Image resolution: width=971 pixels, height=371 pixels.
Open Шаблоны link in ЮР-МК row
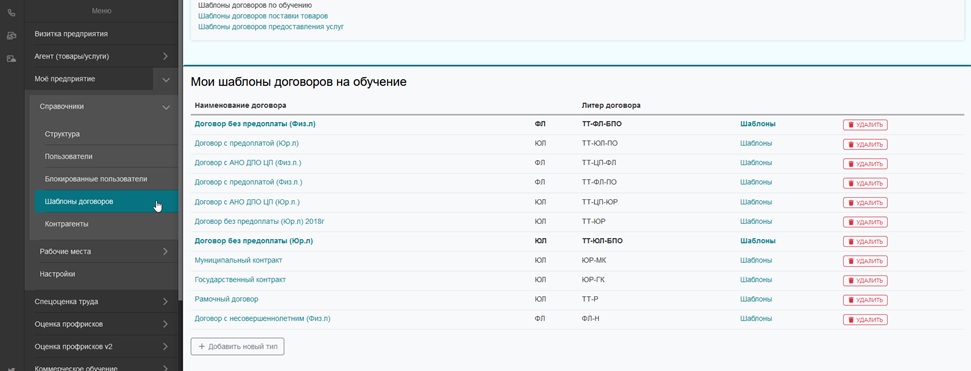coord(756,260)
